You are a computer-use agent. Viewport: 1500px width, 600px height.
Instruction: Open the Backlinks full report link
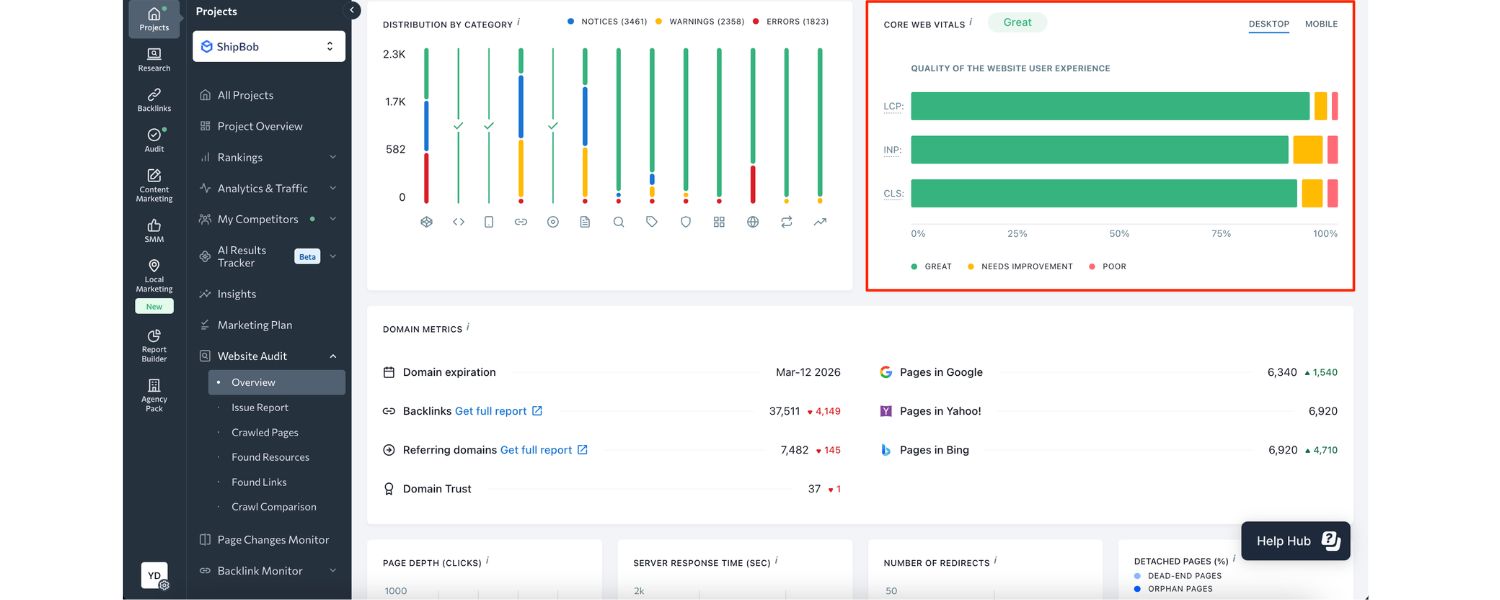489,411
